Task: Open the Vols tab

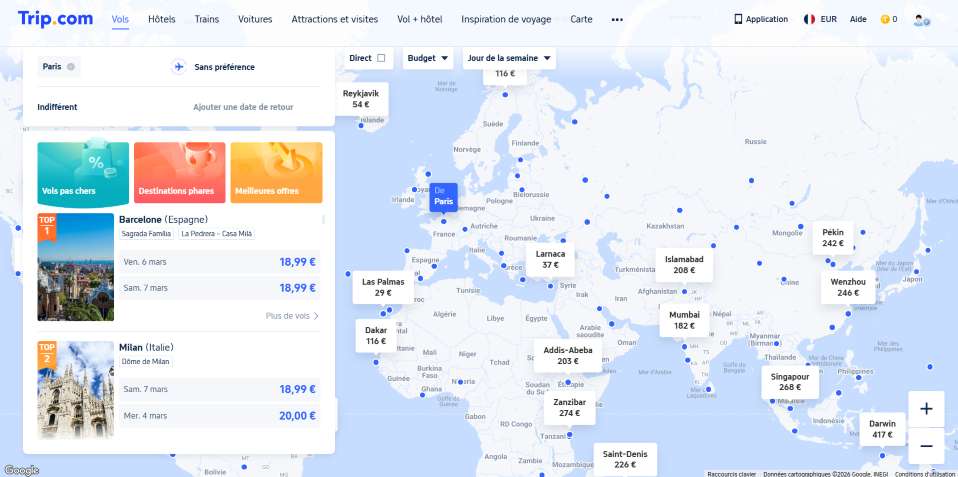Action: 120,19
